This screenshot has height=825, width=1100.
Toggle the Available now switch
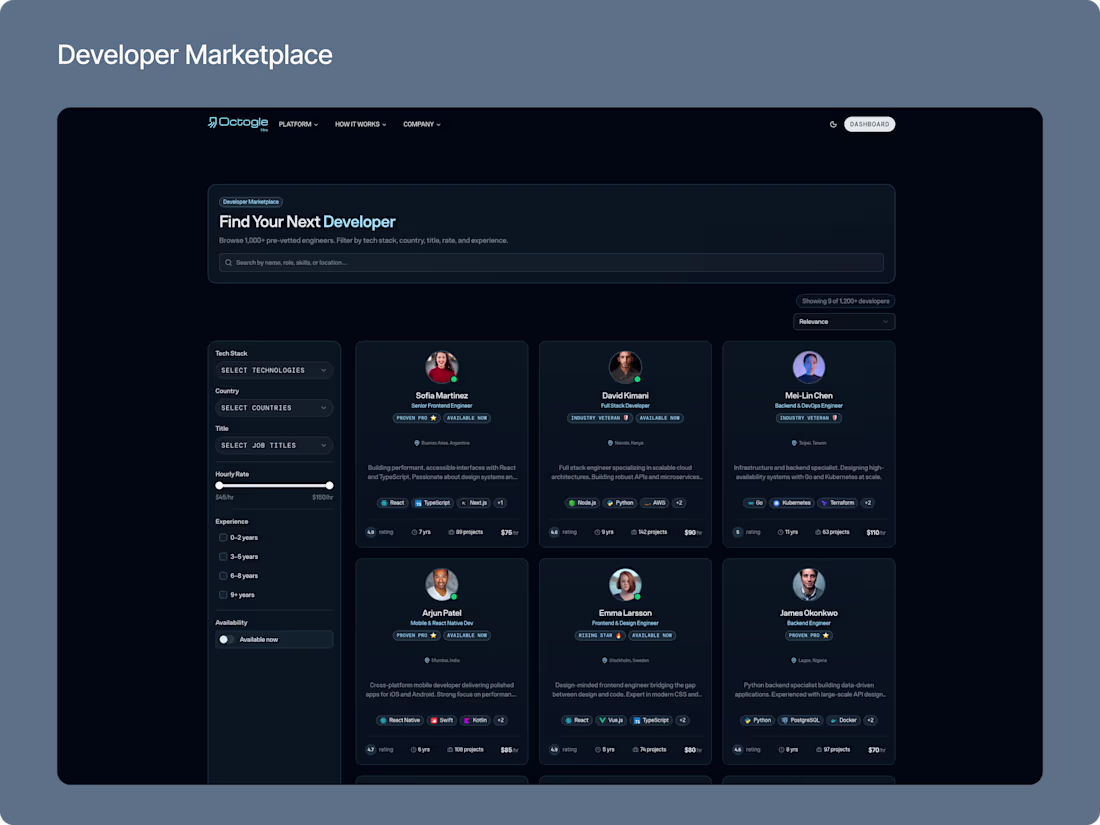pyautogui.click(x=226, y=640)
